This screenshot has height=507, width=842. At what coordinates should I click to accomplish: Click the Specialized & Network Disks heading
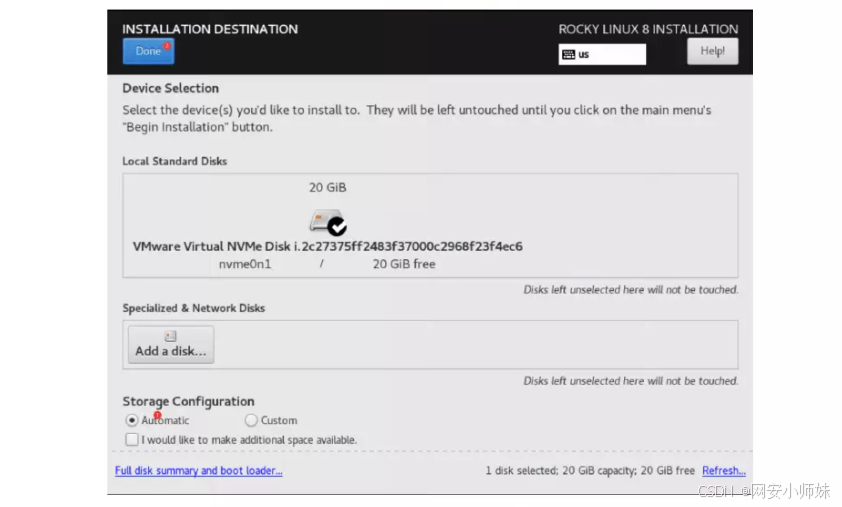tap(193, 308)
